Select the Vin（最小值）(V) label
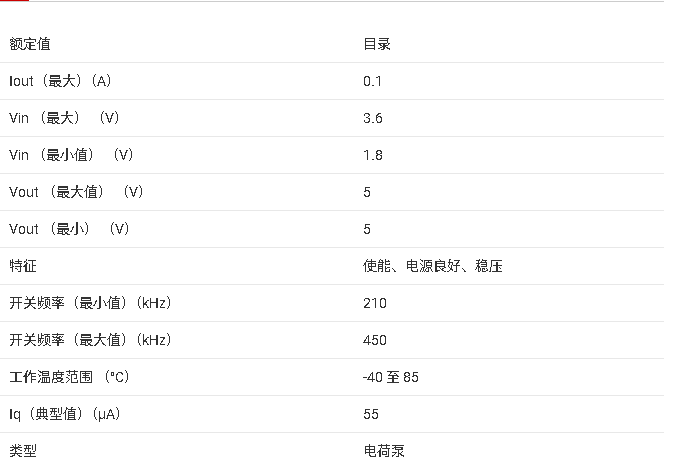The width and height of the screenshot is (674, 469). 71,155
